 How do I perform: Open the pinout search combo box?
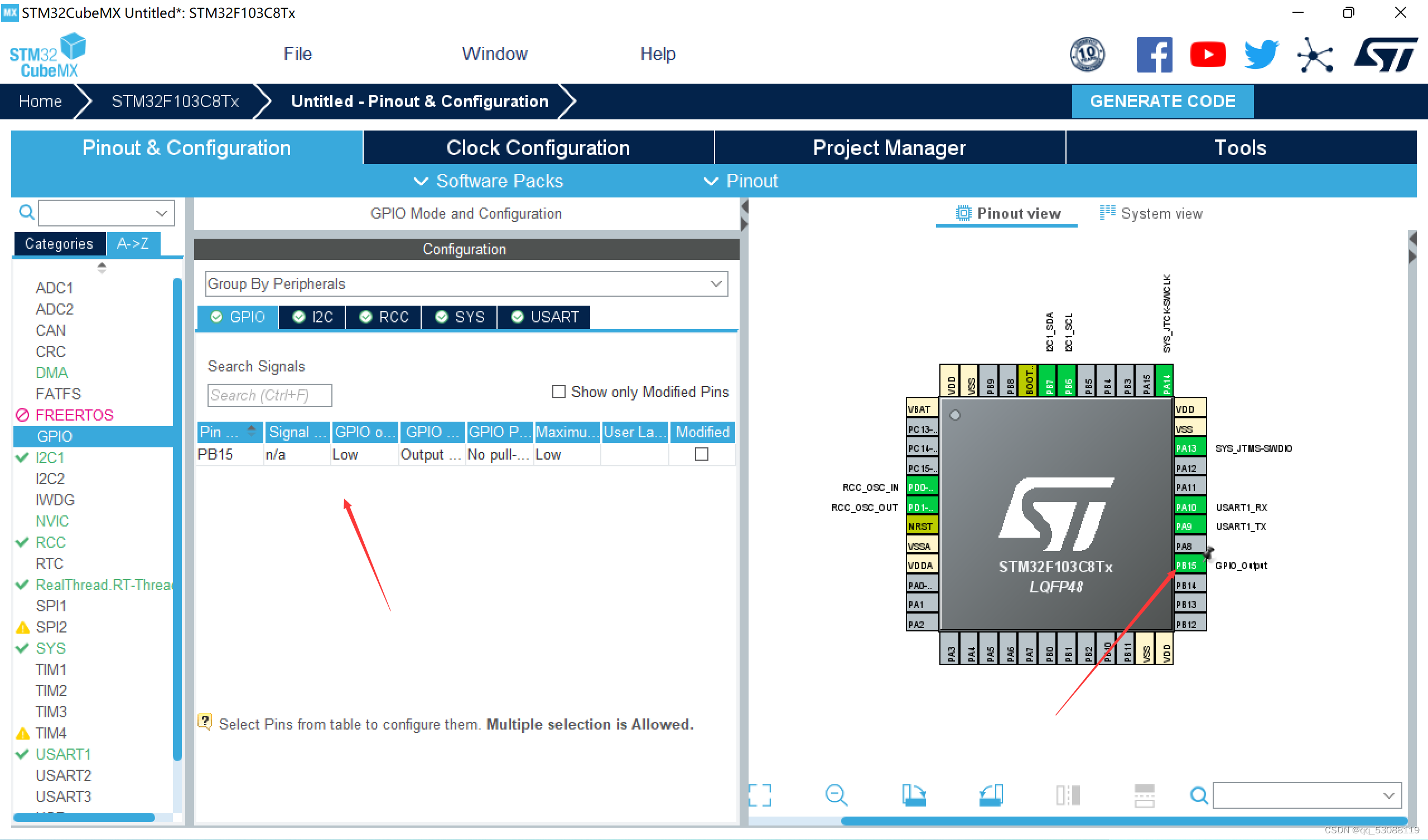coord(1307,796)
